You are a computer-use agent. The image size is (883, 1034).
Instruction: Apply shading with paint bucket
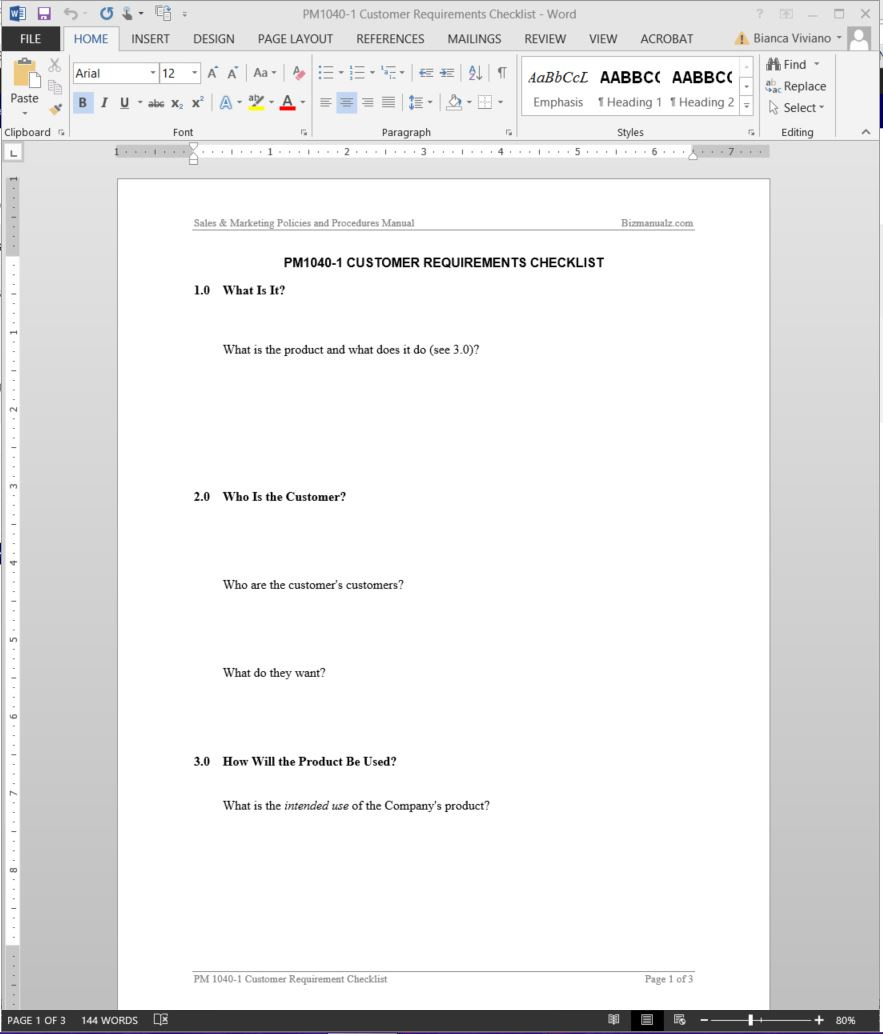454,102
